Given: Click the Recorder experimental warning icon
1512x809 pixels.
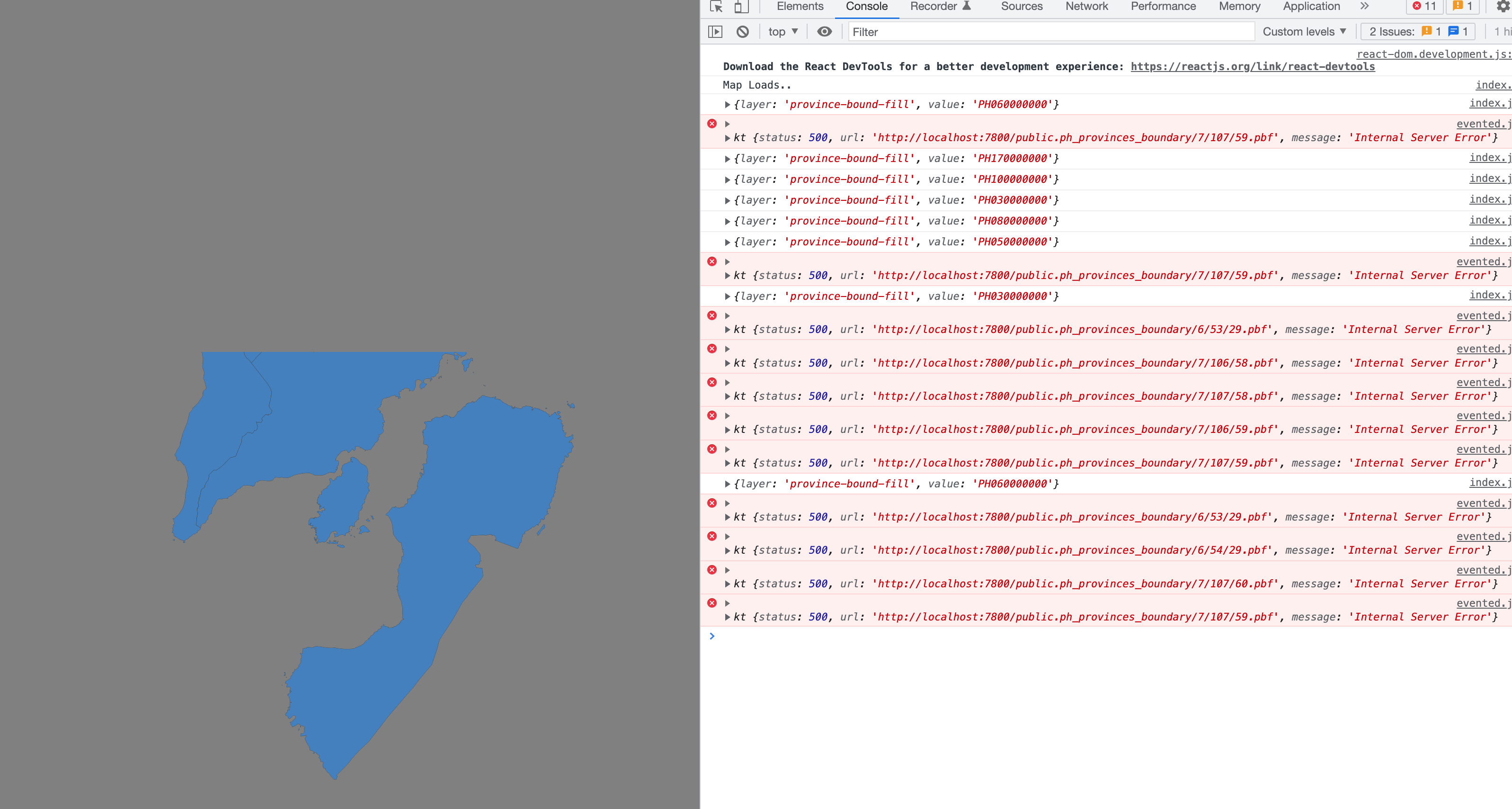Looking at the screenshot, I should click(x=967, y=6).
